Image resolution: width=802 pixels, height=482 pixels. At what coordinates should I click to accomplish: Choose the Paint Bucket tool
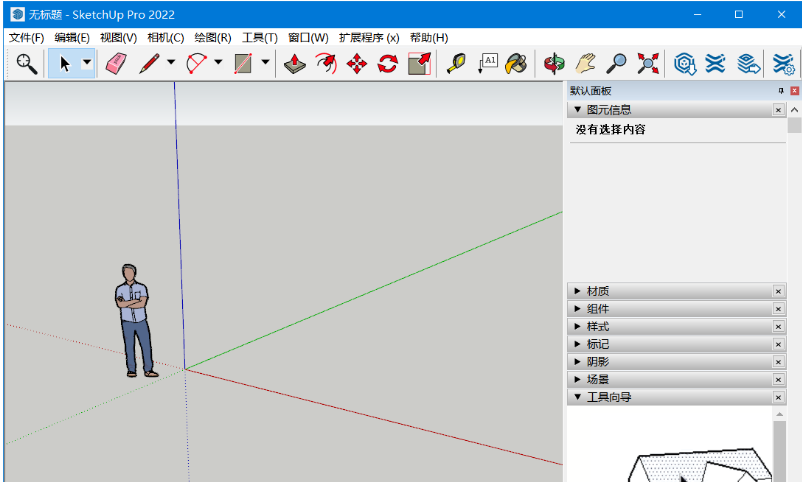coord(515,64)
